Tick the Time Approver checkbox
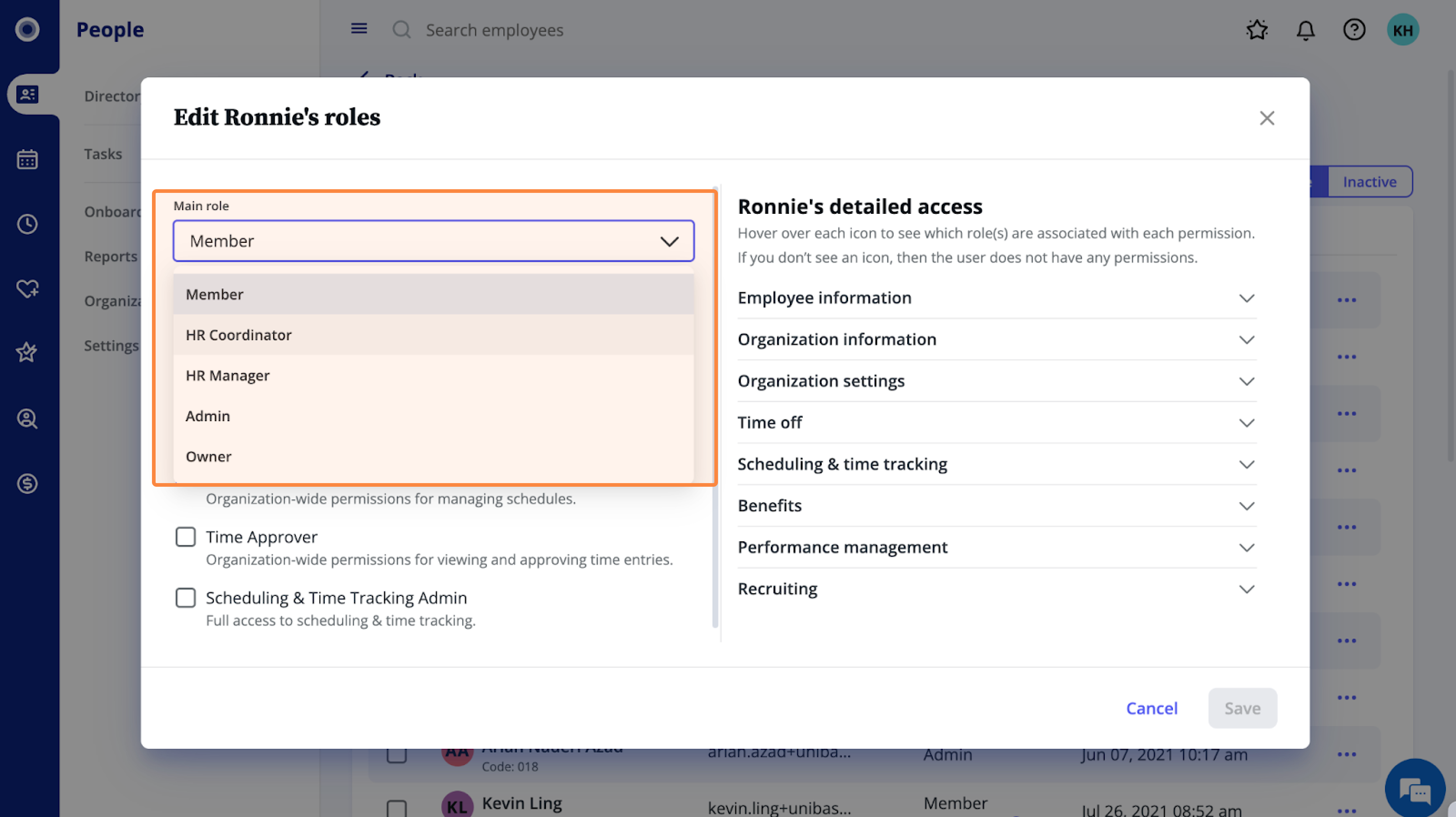The image size is (1456, 817). 185,537
